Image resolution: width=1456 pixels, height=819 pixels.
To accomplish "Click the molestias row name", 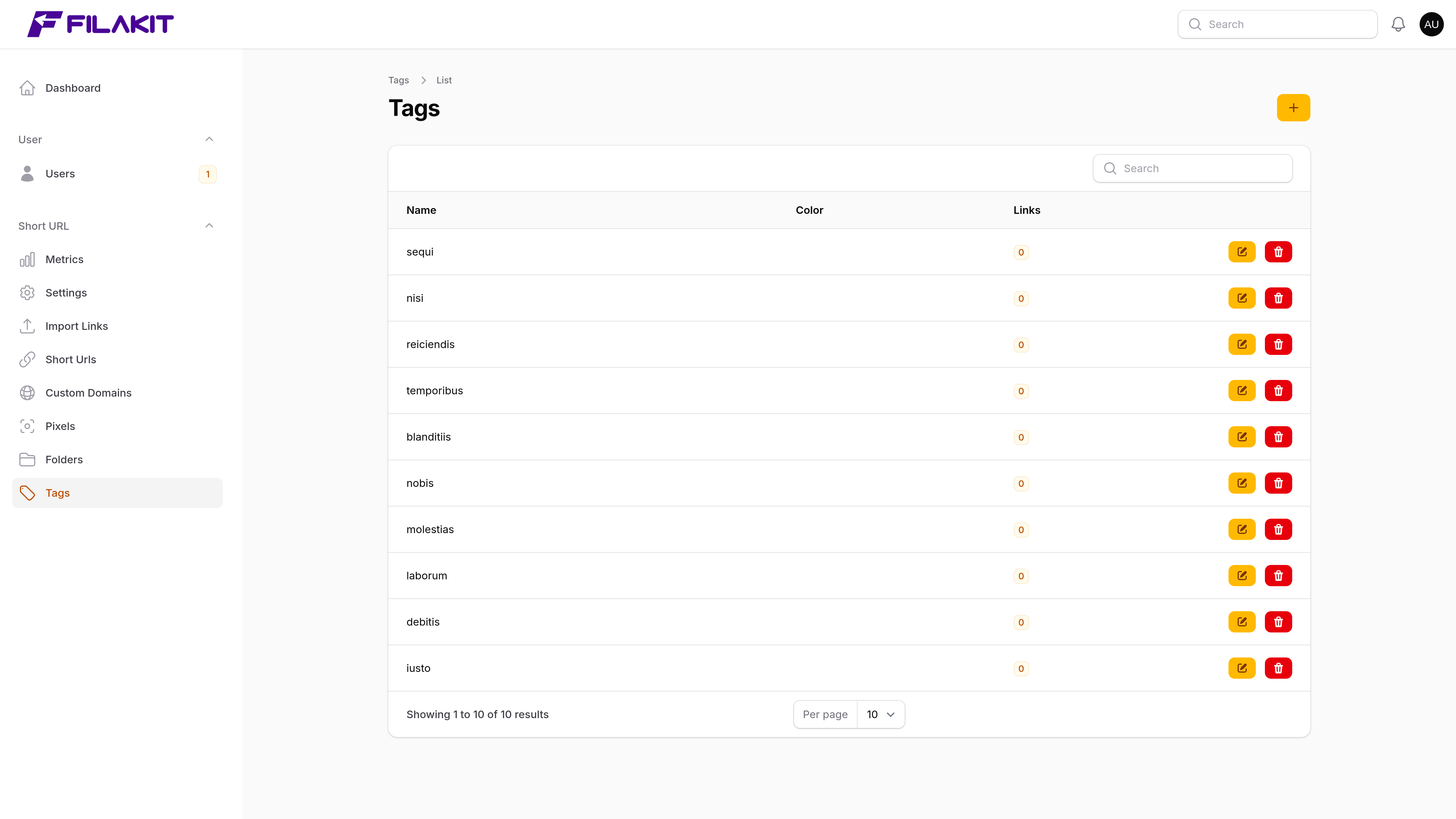I will pos(430,530).
